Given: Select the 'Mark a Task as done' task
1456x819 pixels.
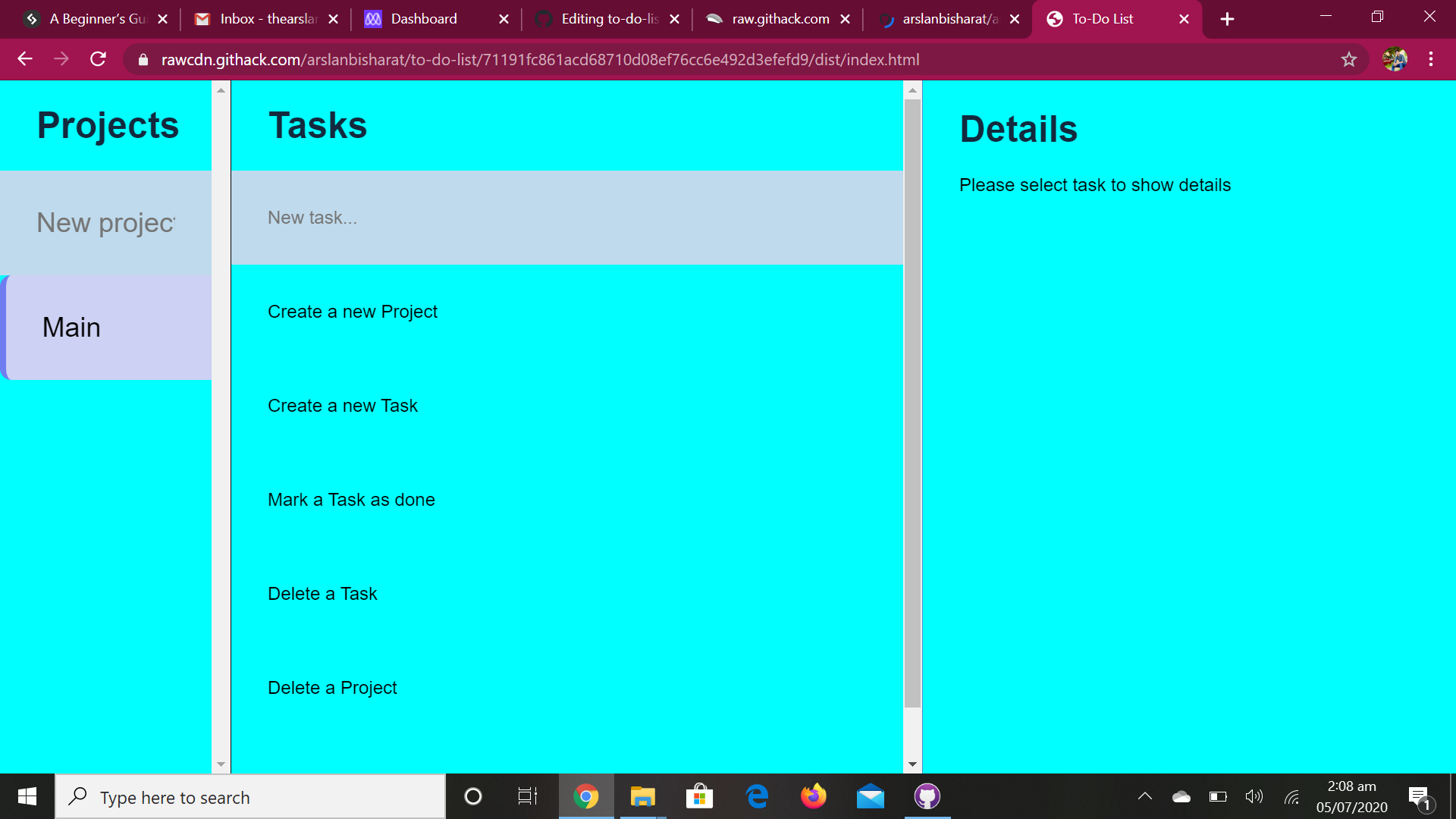Looking at the screenshot, I should click(351, 500).
